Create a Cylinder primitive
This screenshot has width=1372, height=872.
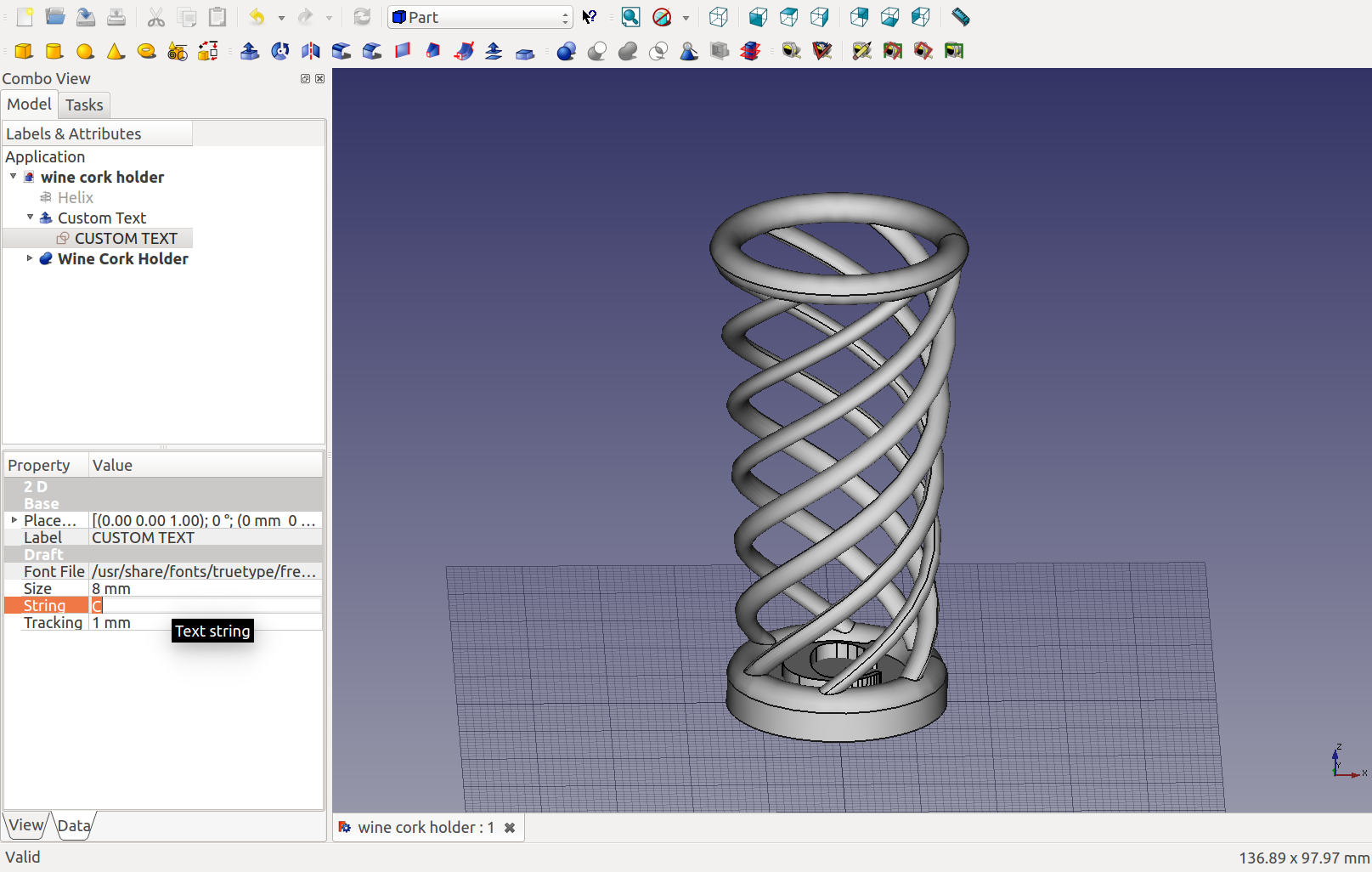54,51
